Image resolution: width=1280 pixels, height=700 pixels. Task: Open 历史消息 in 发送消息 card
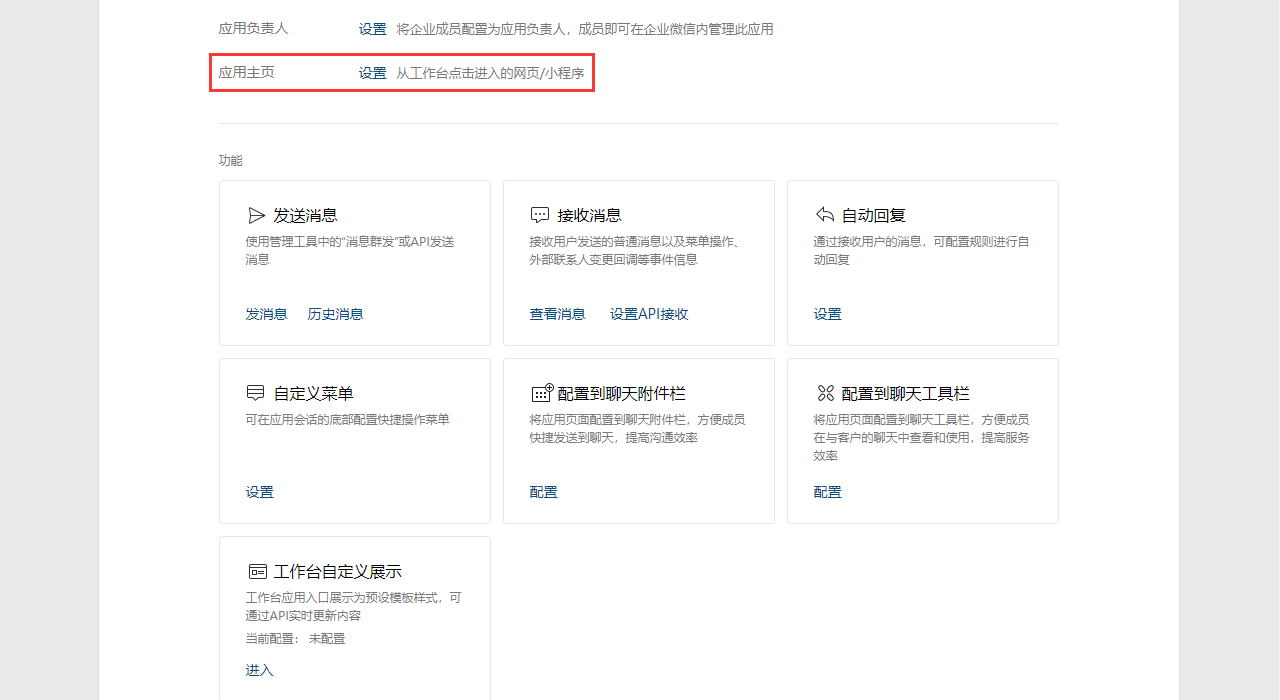click(x=335, y=314)
